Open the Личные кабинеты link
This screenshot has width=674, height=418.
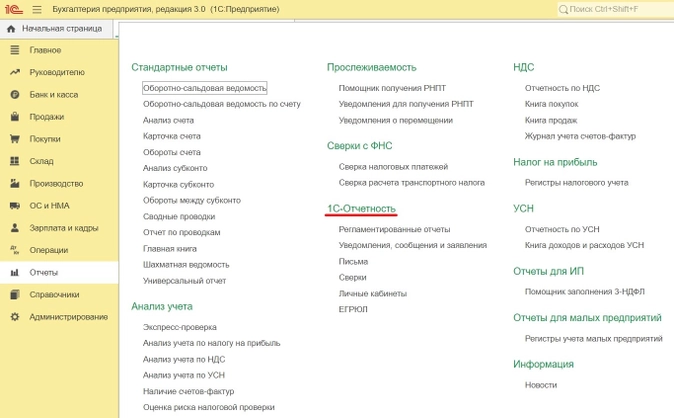373,294
